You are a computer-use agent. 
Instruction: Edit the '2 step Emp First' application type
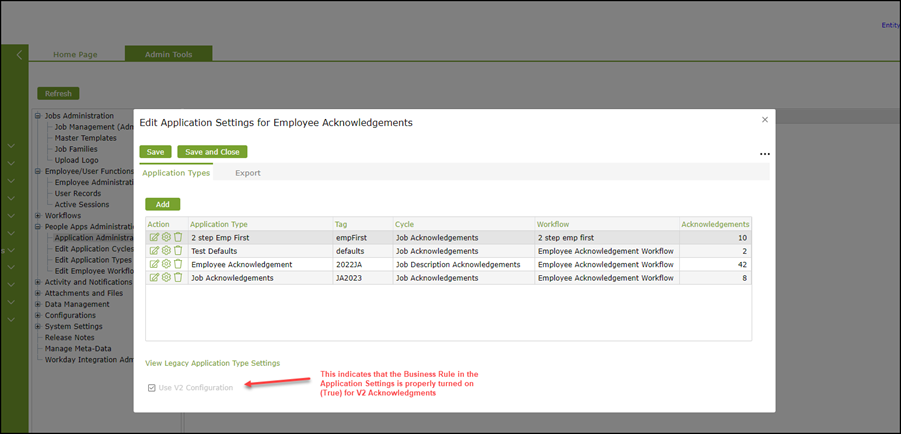(x=154, y=238)
